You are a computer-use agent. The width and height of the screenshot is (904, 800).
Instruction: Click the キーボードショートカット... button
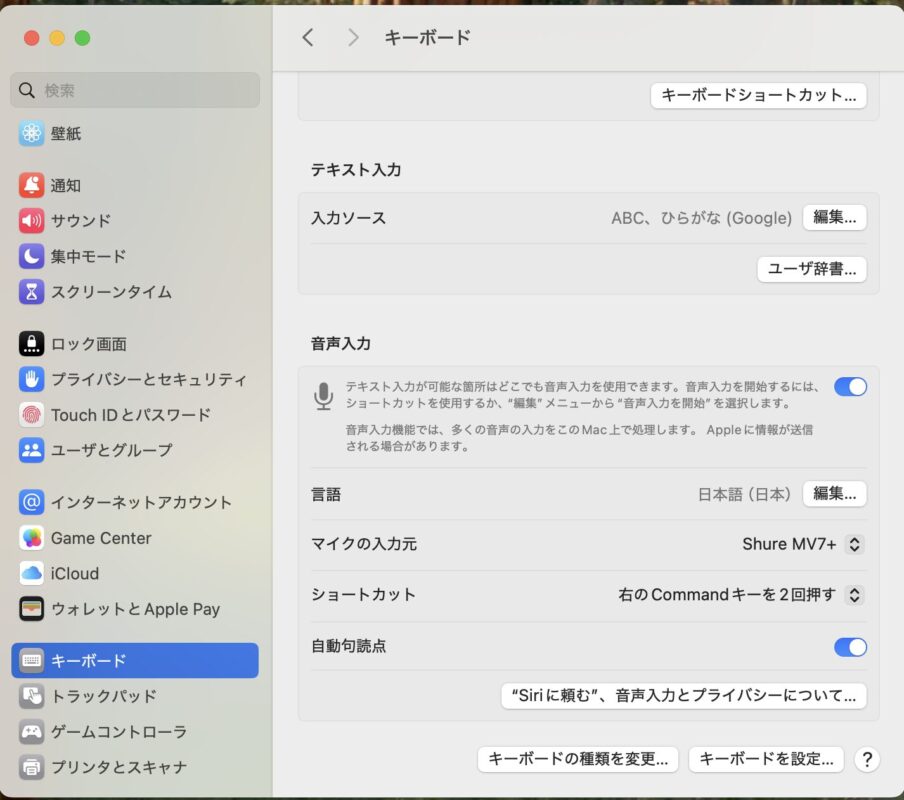click(758, 96)
